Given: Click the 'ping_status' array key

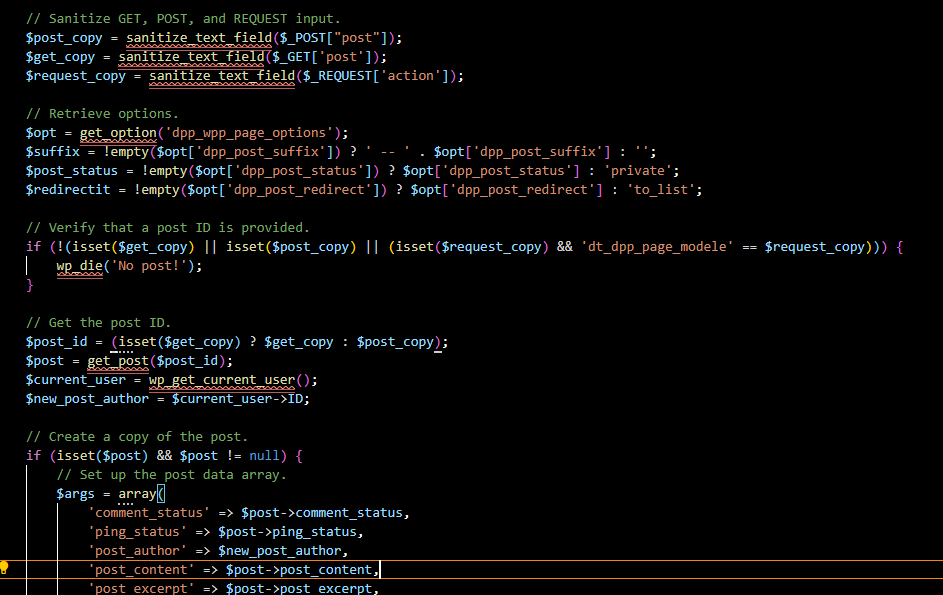Looking at the screenshot, I should [x=137, y=532].
